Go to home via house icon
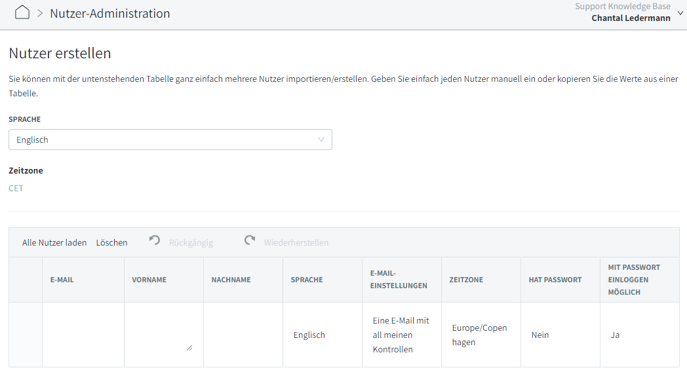Viewport: 687px width, 372px height. [x=22, y=12]
